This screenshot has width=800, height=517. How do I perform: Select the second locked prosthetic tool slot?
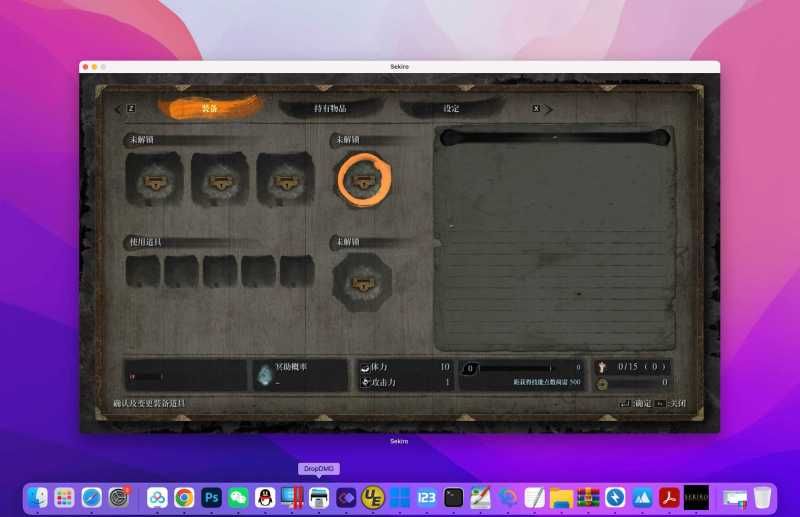coord(220,179)
